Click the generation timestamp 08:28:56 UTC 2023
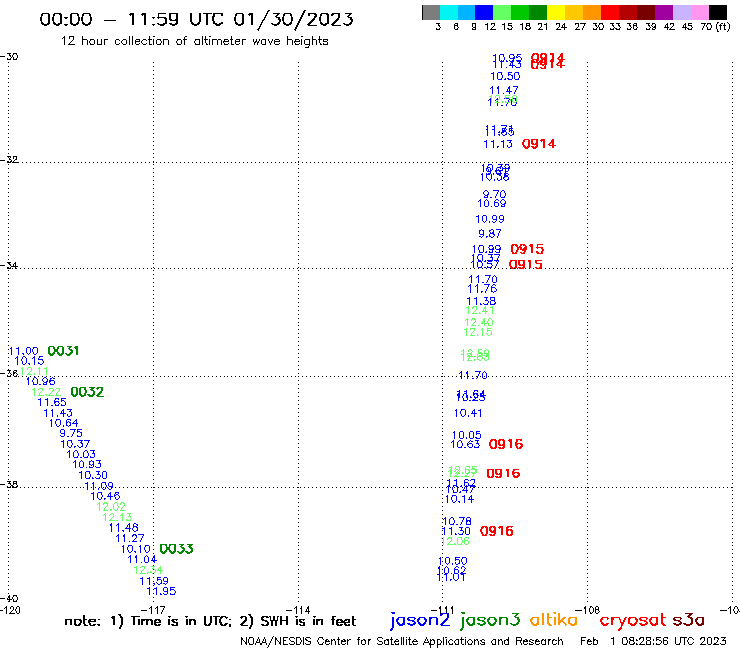The height and width of the screenshot is (650, 740). 674,641
